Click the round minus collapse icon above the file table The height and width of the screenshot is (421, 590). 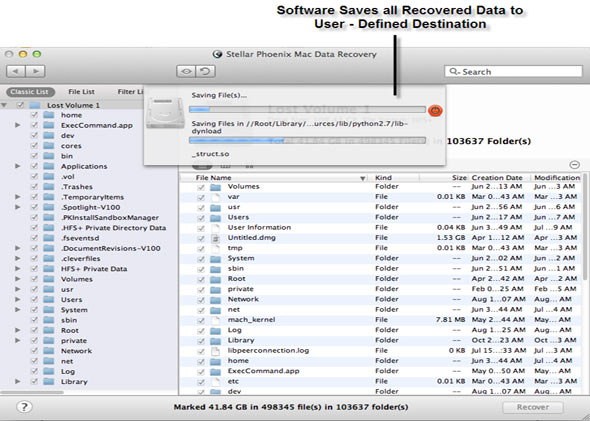click(x=575, y=165)
